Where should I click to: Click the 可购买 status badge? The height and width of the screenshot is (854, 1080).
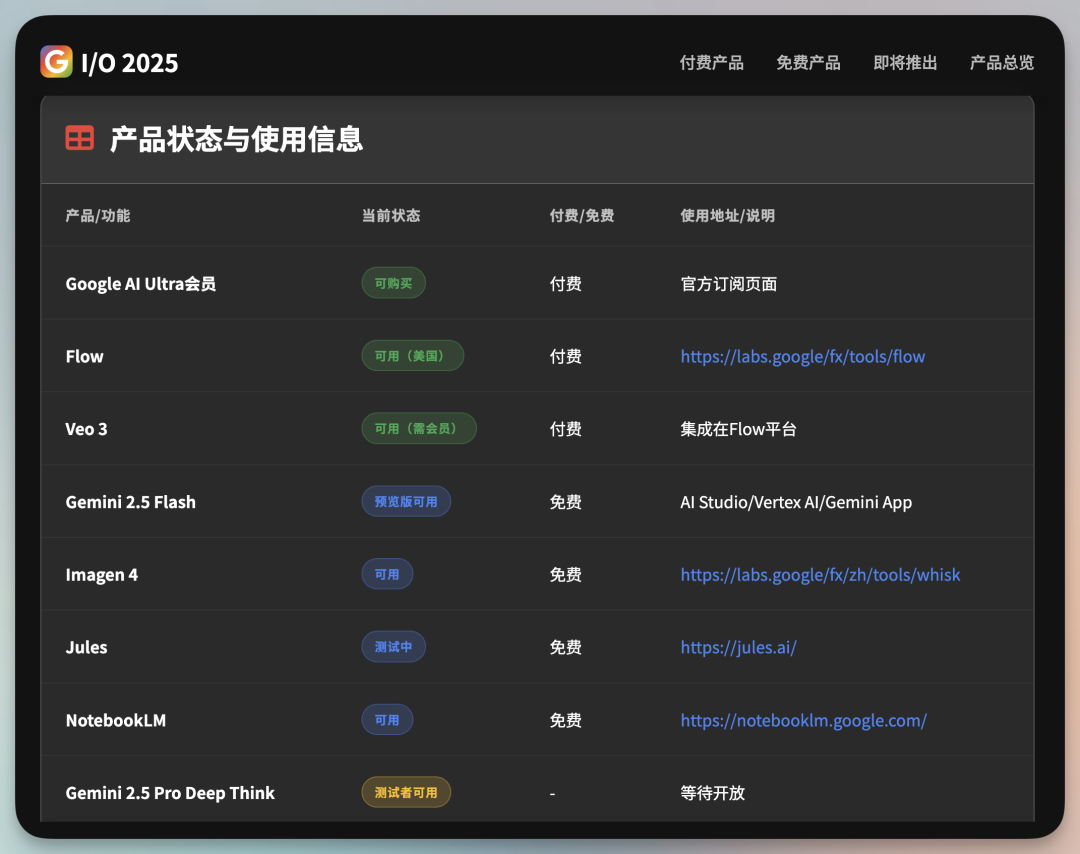point(393,283)
